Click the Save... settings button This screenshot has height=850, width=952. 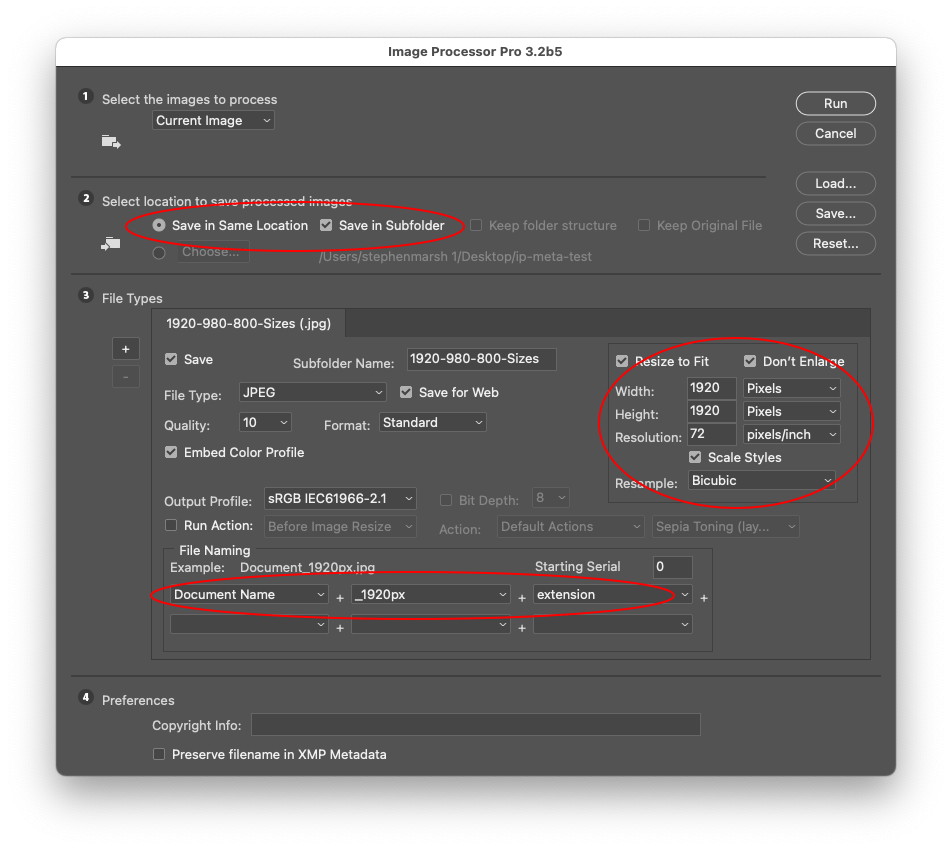tap(835, 213)
